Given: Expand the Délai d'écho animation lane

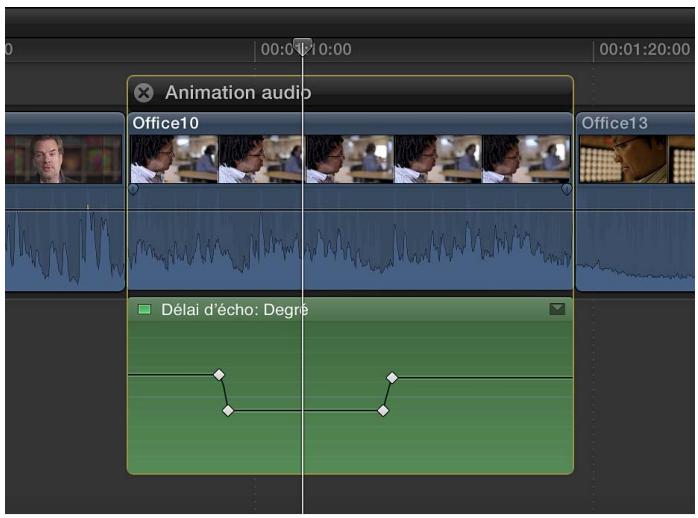Looking at the screenshot, I should (557, 309).
